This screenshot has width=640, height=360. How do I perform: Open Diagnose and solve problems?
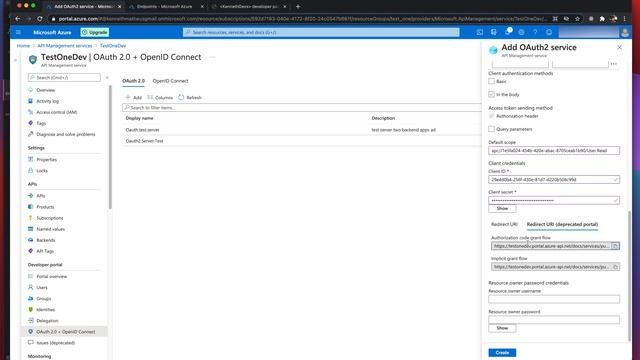click(x=65, y=134)
